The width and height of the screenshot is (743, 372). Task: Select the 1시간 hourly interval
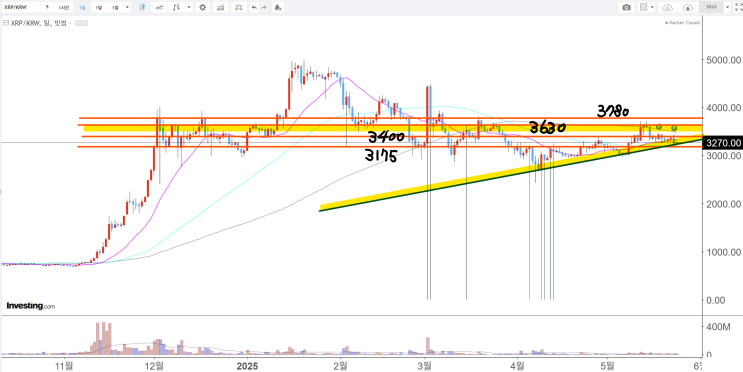point(64,8)
